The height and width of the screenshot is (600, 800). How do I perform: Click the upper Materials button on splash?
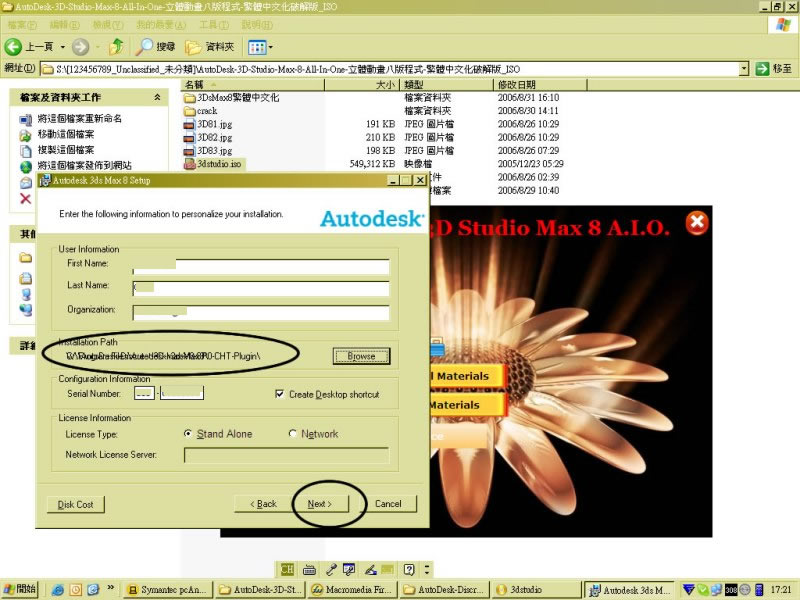click(x=467, y=377)
